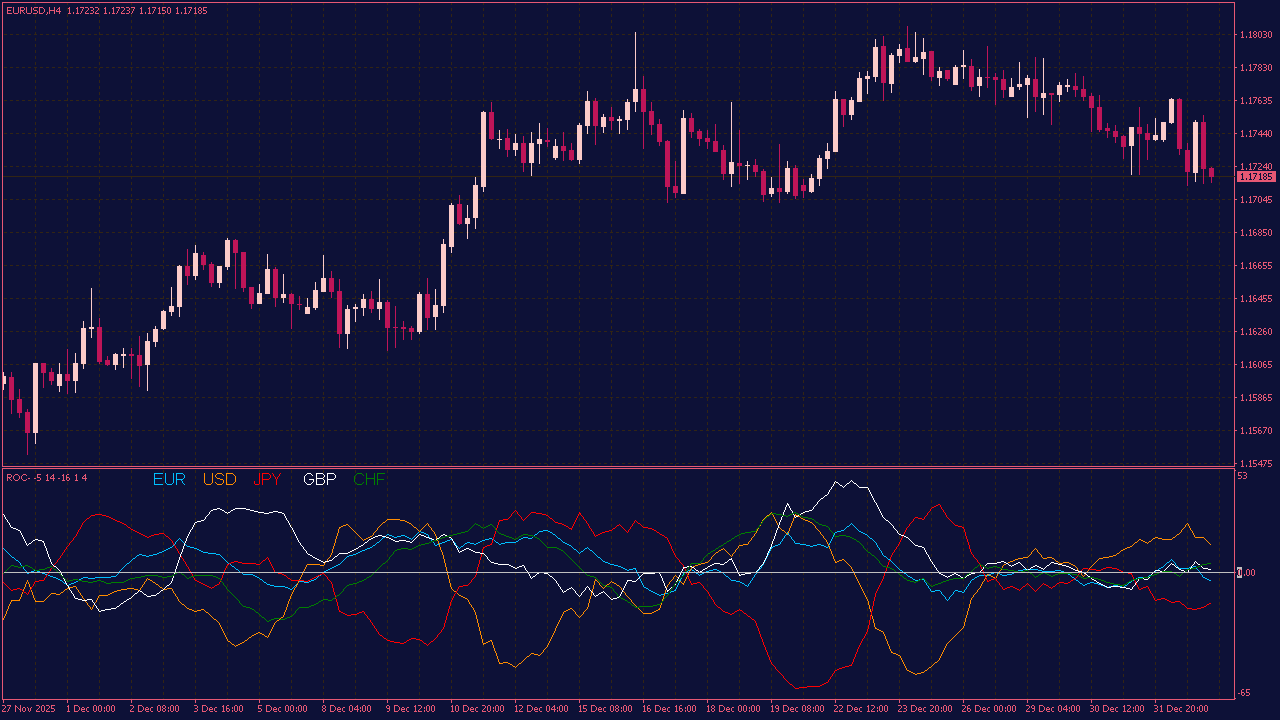Select the CHF legend label in the ROC panel

[x=370, y=480]
